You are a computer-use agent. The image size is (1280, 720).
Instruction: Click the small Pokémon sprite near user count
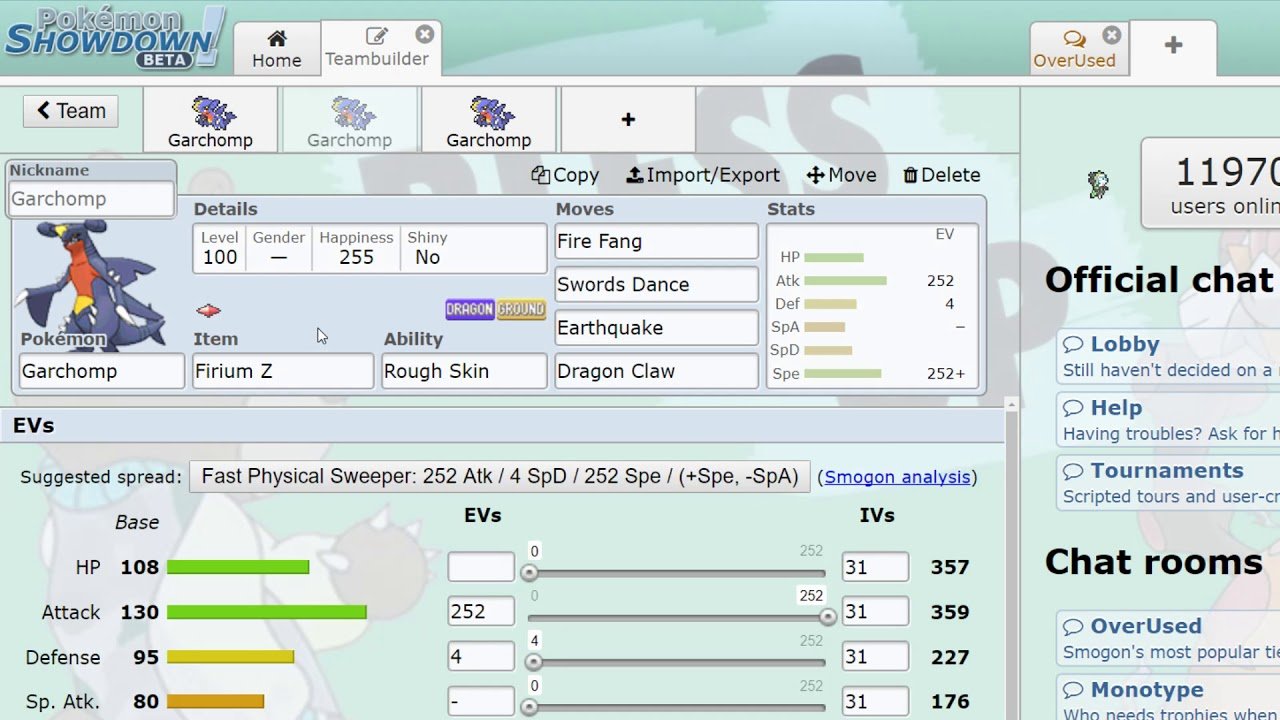[x=1099, y=185]
